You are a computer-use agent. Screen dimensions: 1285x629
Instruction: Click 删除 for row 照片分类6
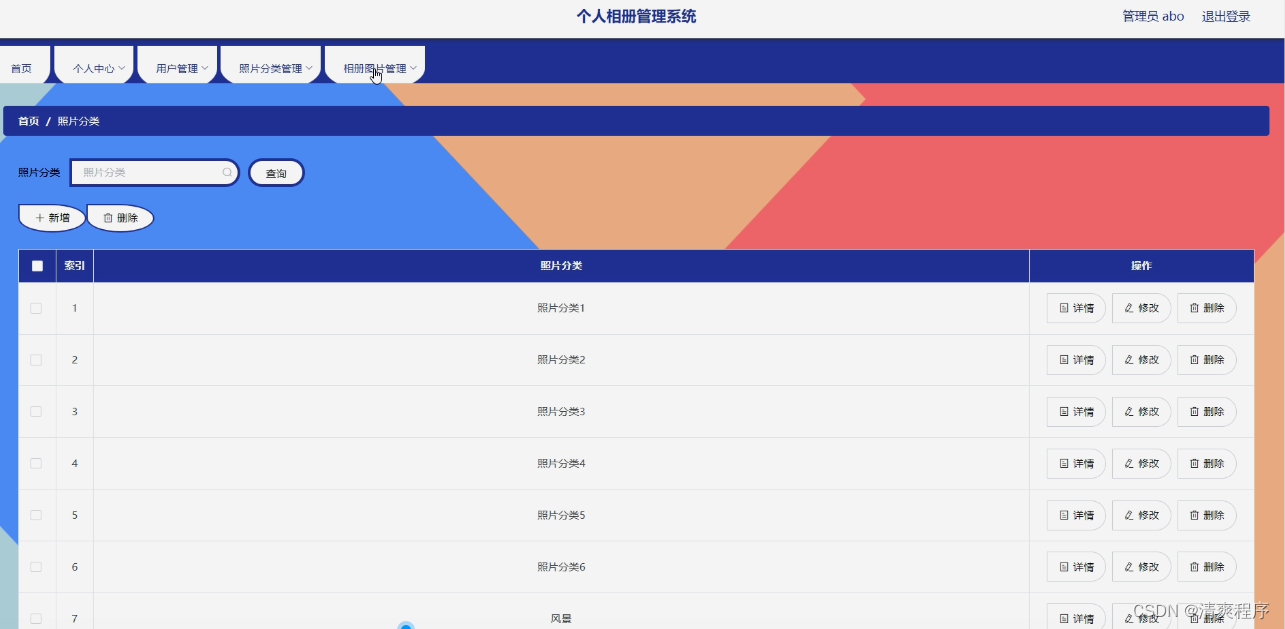1206,567
